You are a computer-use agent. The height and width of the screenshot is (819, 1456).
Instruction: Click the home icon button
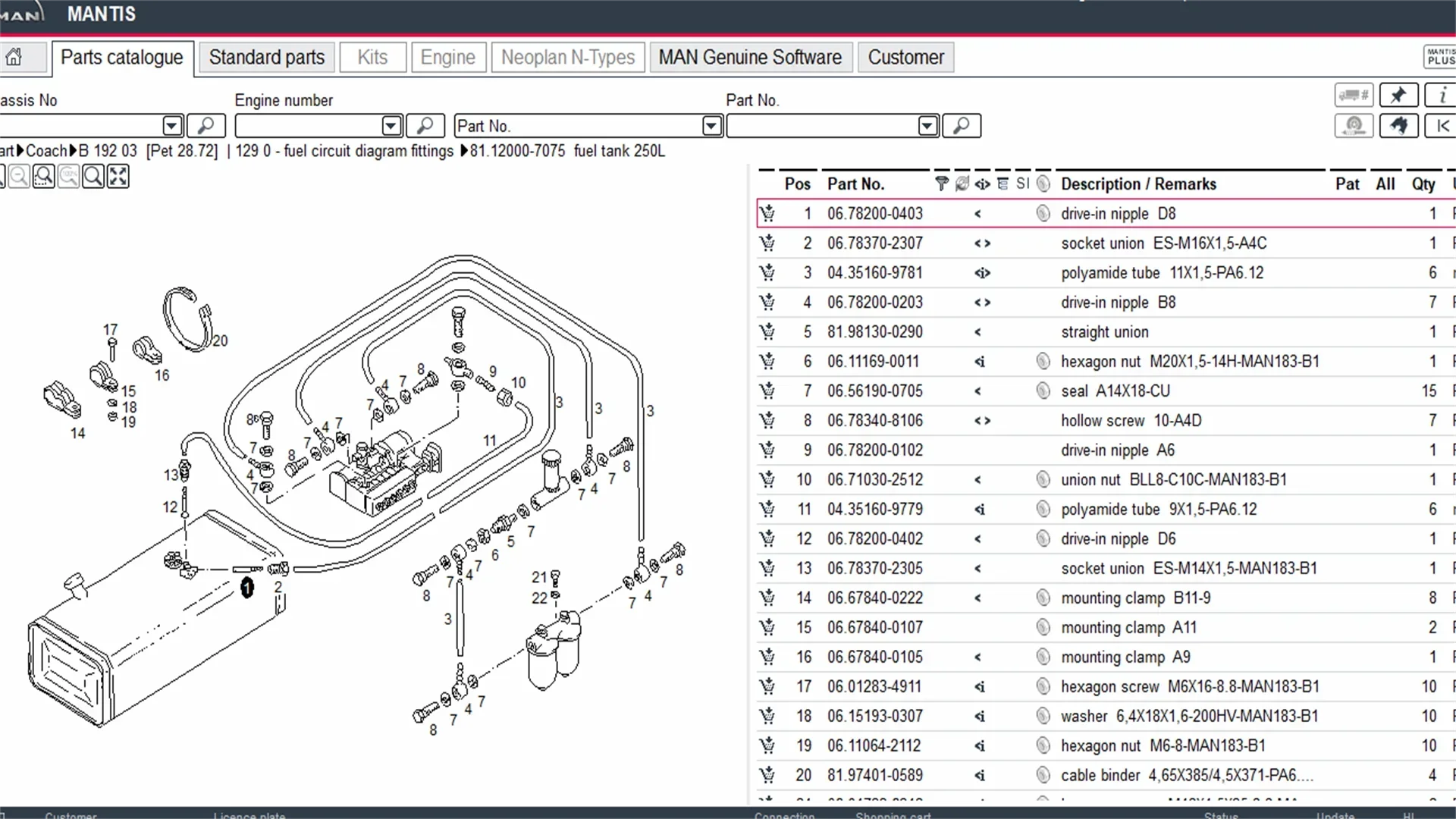(14, 58)
